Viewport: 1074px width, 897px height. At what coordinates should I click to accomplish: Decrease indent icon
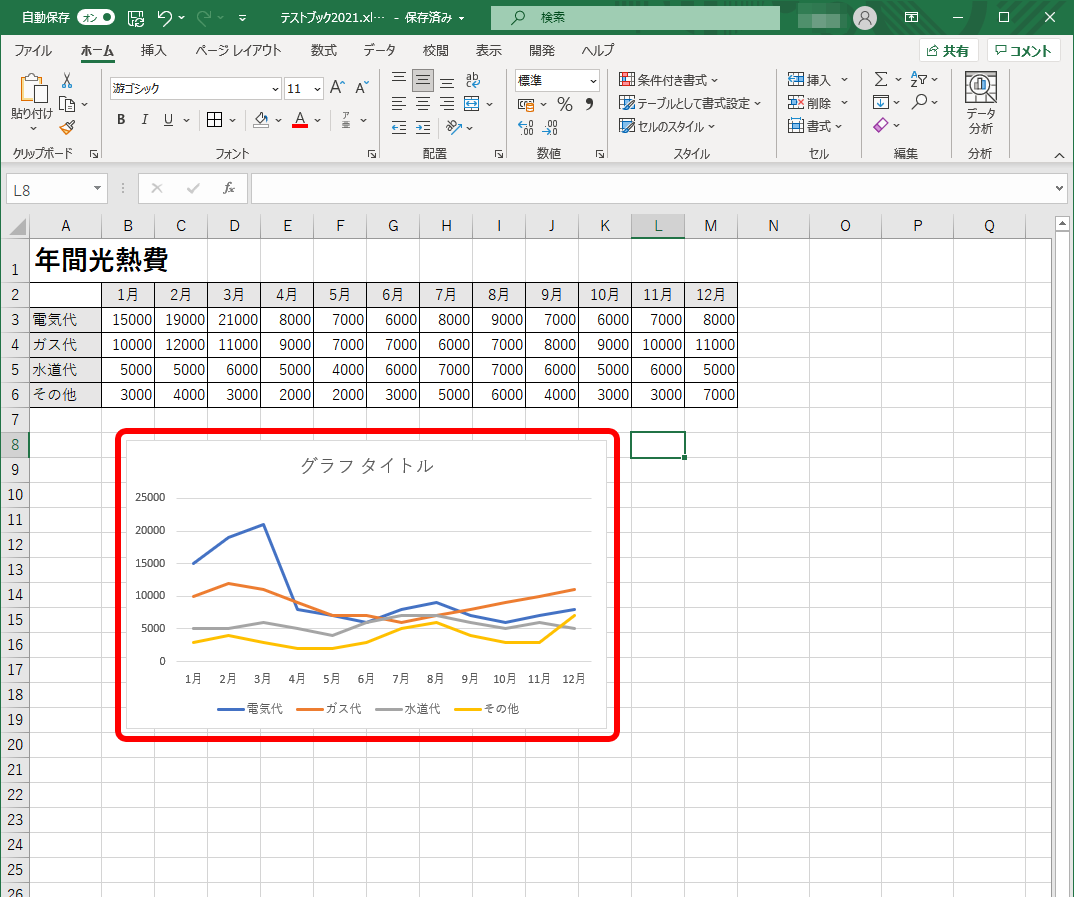(399, 127)
